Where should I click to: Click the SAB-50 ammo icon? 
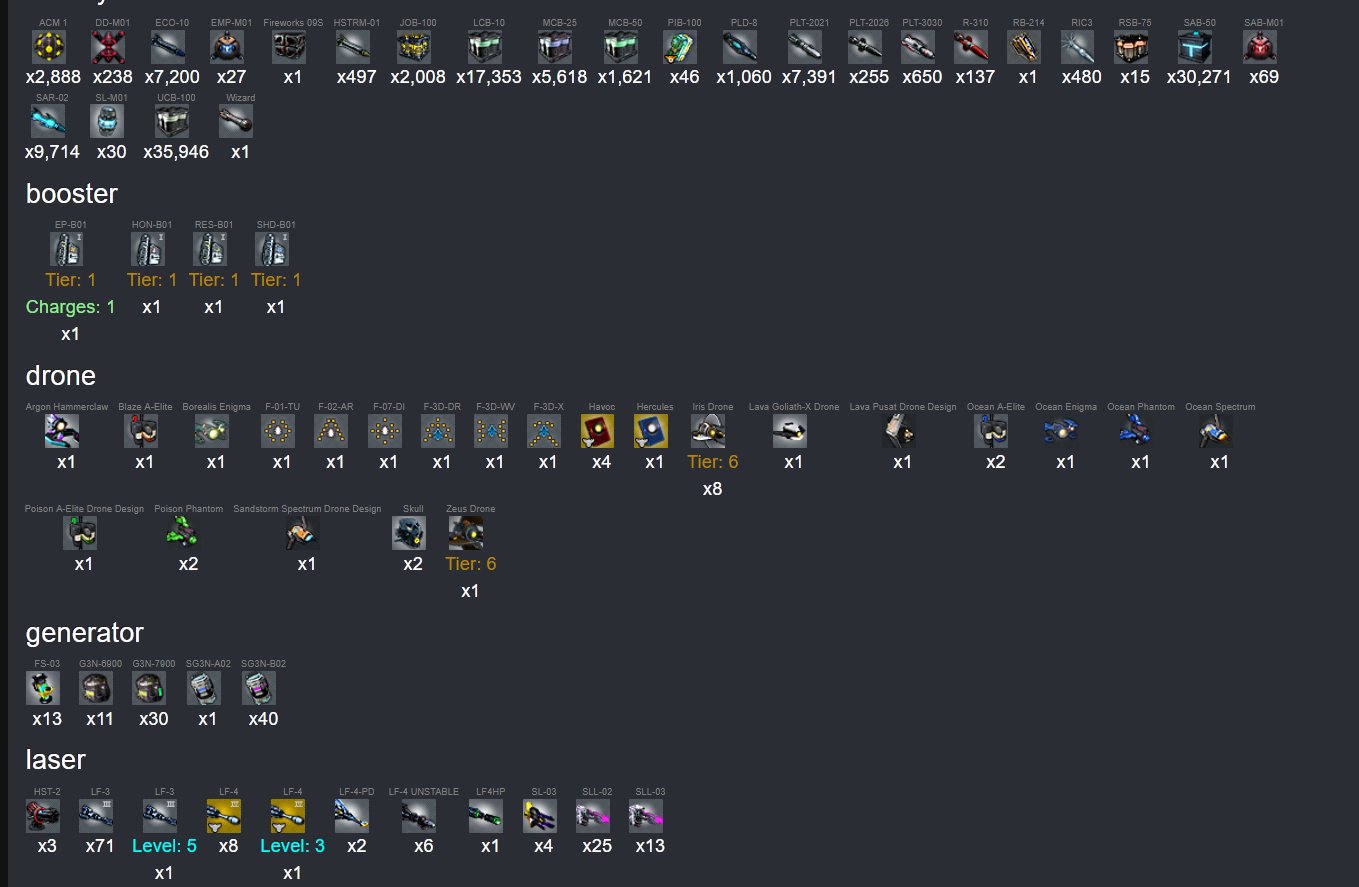coord(1195,47)
